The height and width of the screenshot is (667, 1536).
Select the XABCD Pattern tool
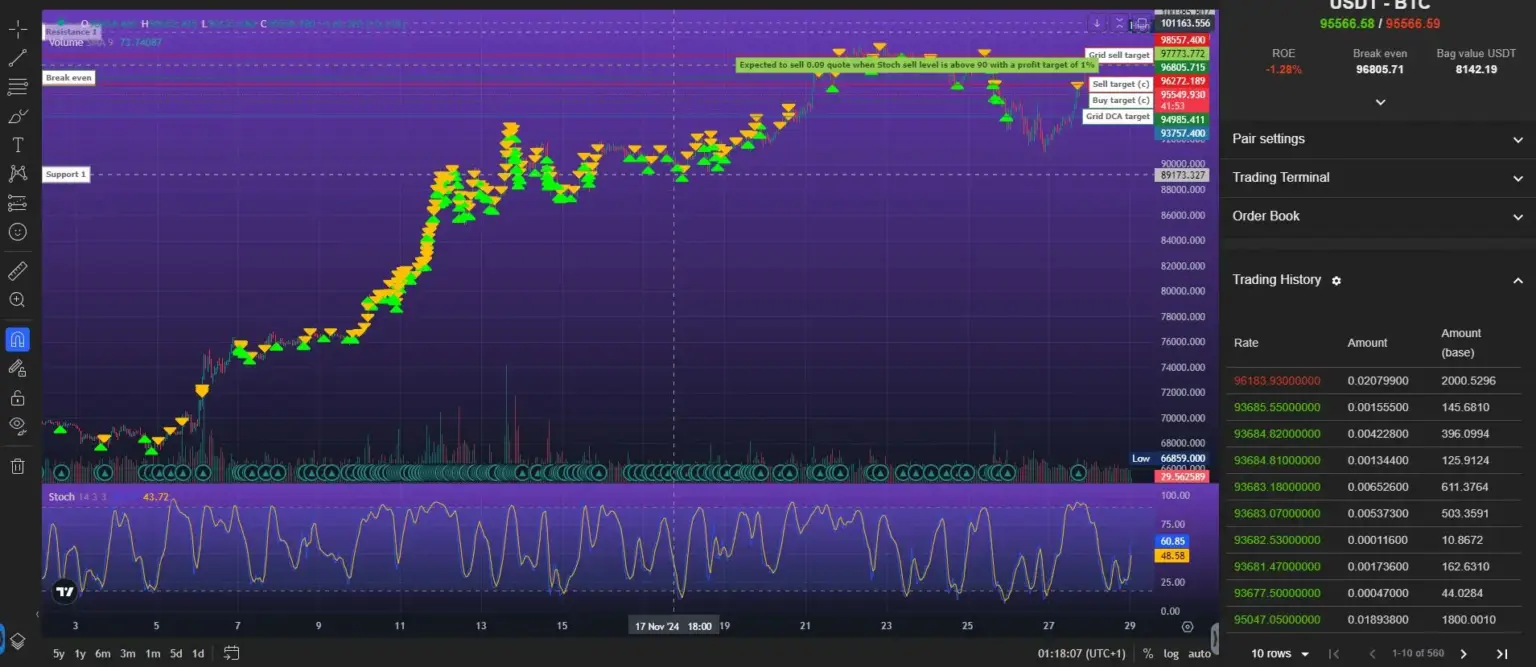pyautogui.click(x=17, y=174)
